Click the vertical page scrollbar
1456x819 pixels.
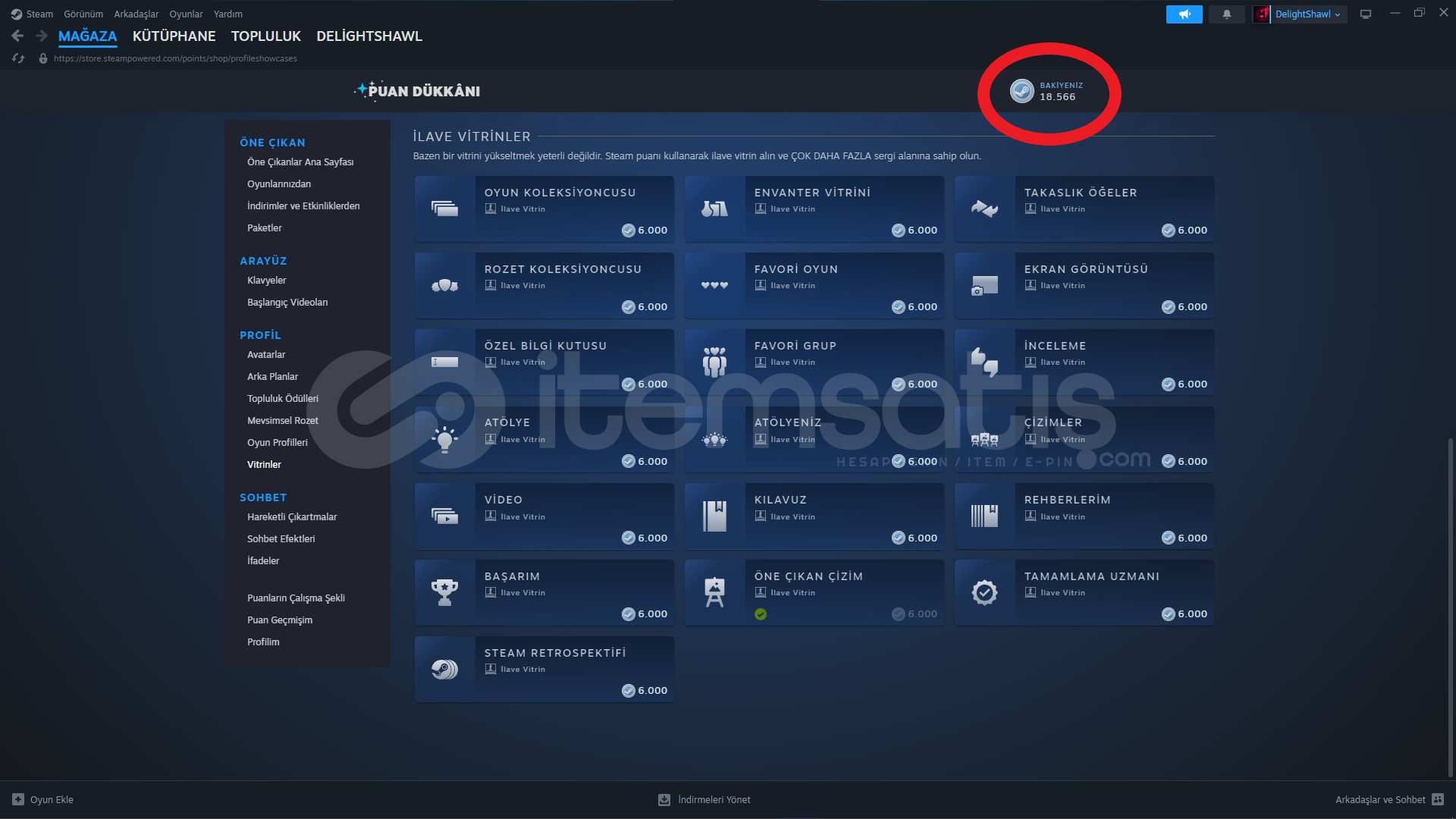point(1450,607)
